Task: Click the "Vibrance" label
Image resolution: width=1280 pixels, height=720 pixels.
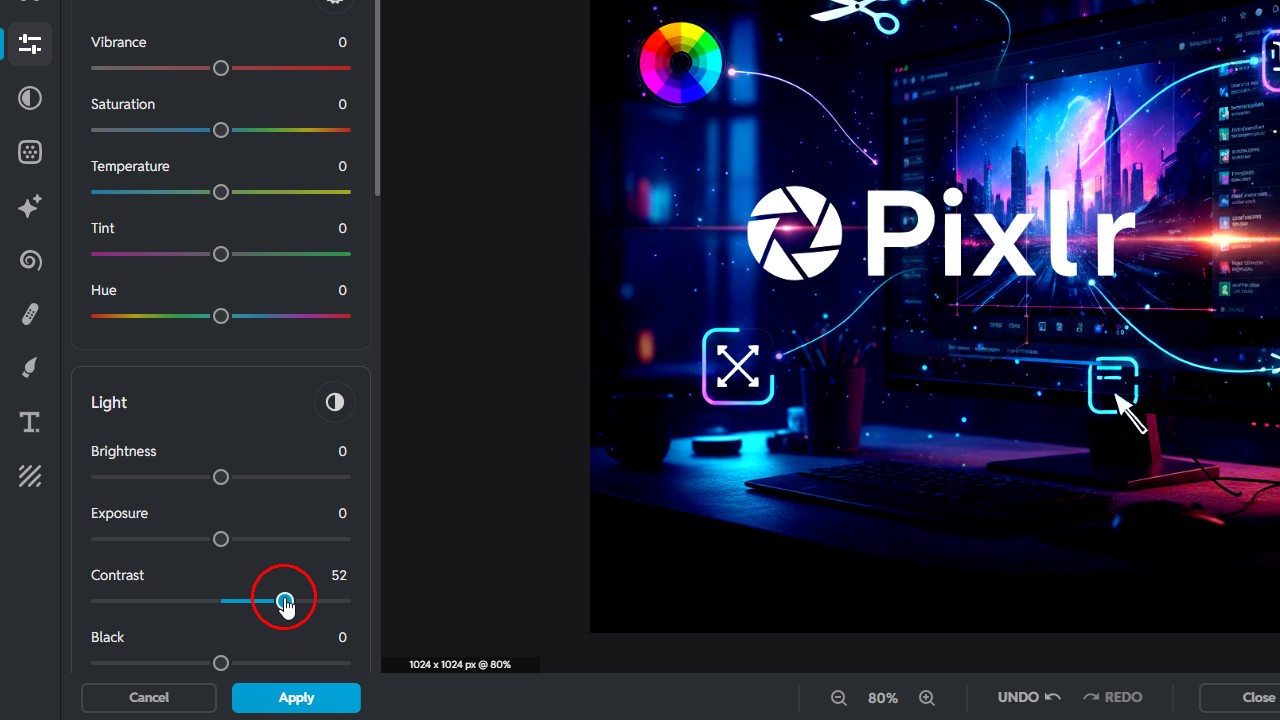Action: [119, 42]
